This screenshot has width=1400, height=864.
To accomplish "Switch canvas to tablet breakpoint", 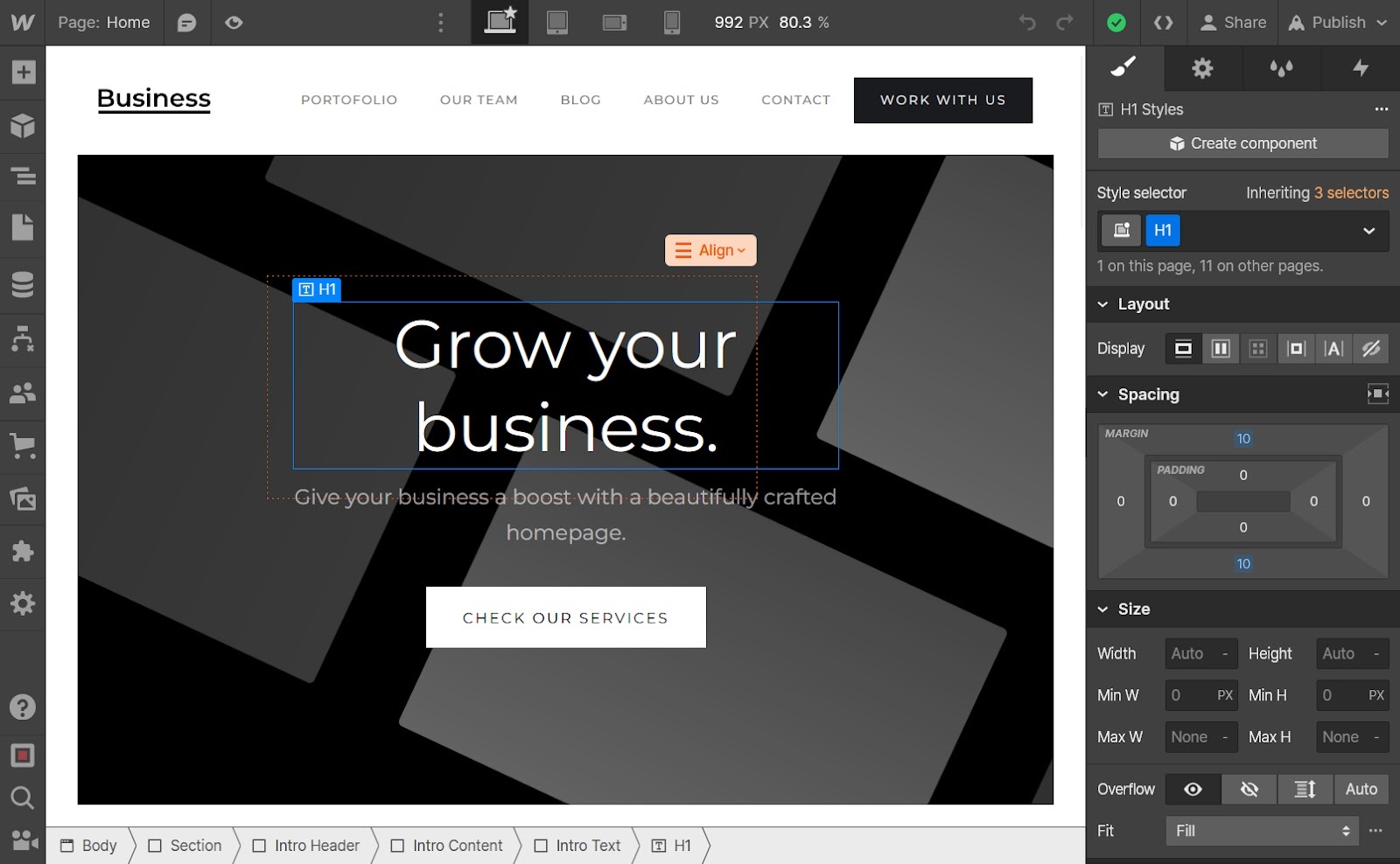I will [x=557, y=23].
